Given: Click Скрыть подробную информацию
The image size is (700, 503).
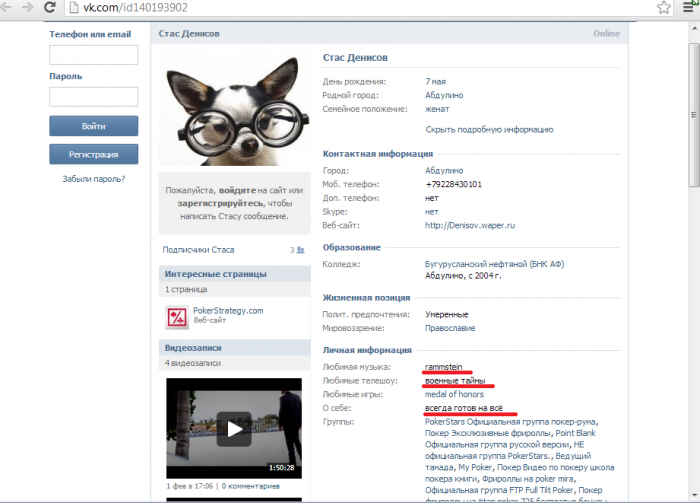Looking at the screenshot, I should click(x=489, y=129).
